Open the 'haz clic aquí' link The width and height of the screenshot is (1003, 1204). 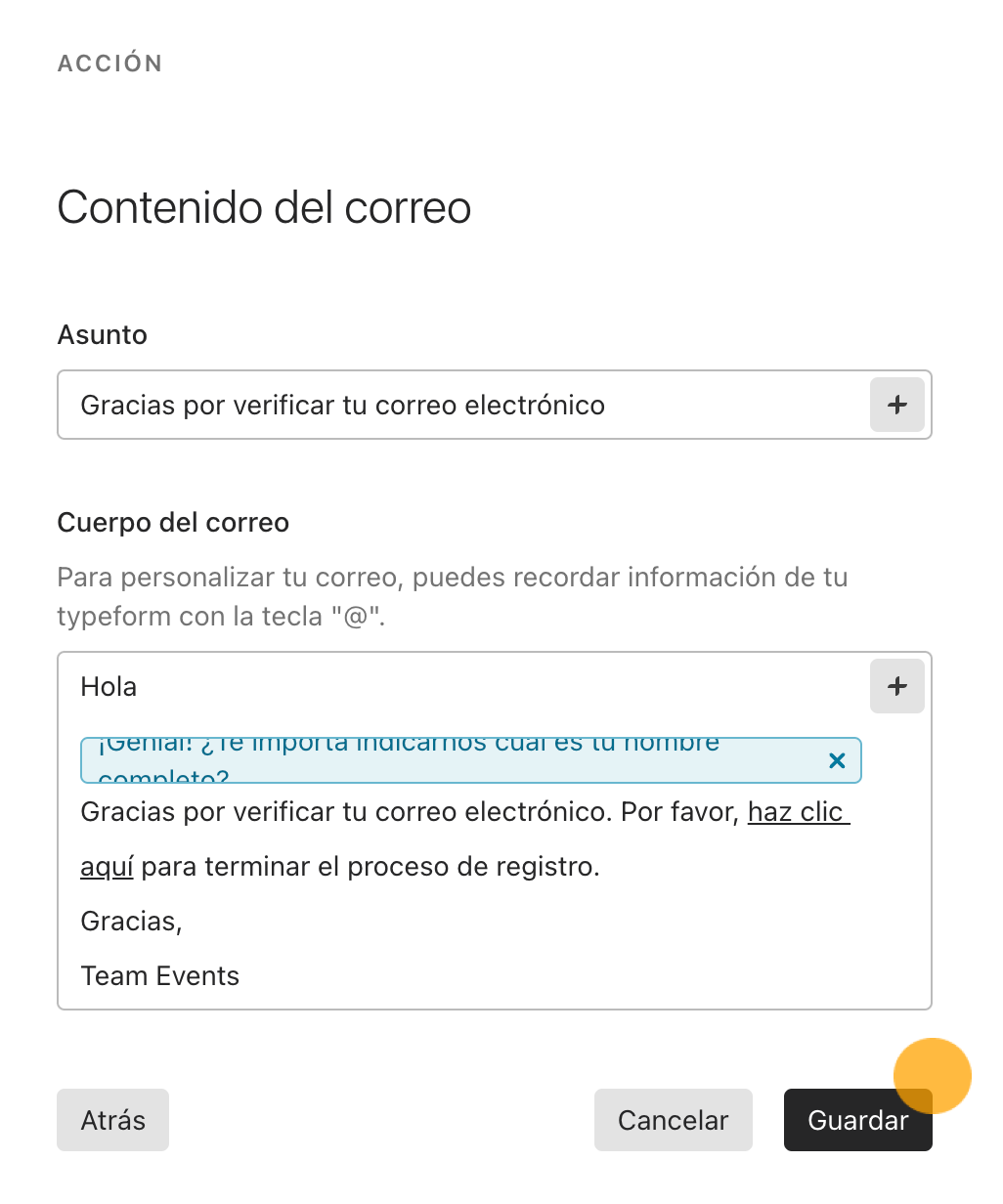(x=799, y=812)
